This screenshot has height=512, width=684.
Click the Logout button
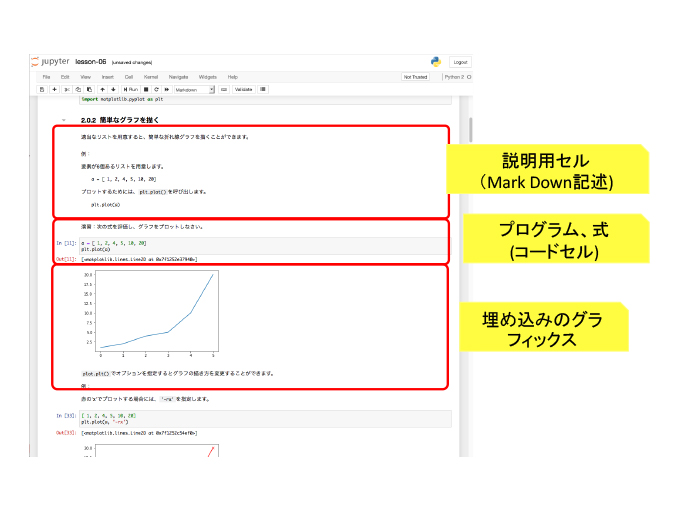[460, 62]
